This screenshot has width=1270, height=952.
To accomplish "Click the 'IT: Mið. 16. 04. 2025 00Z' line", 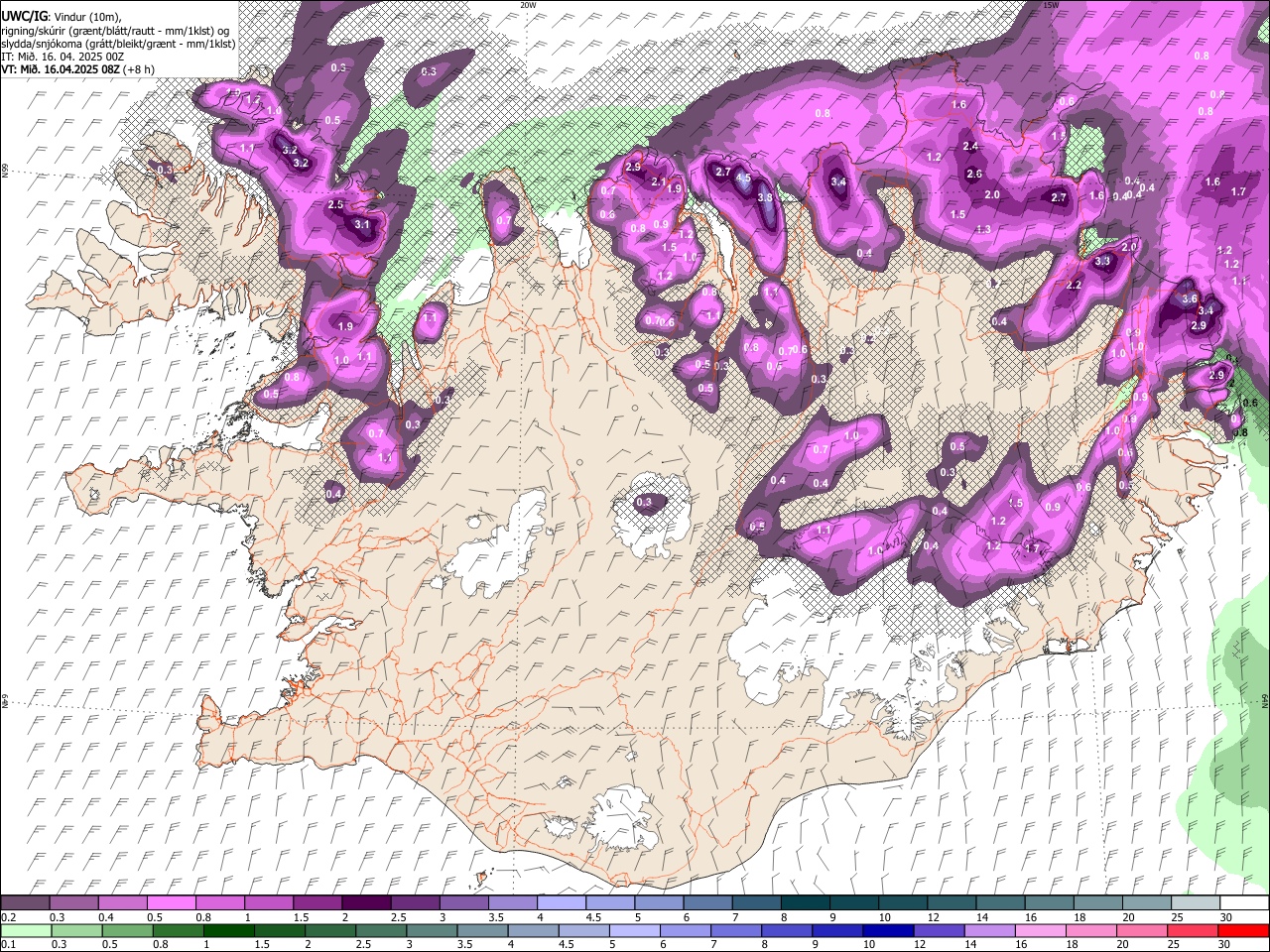I will point(63,58).
